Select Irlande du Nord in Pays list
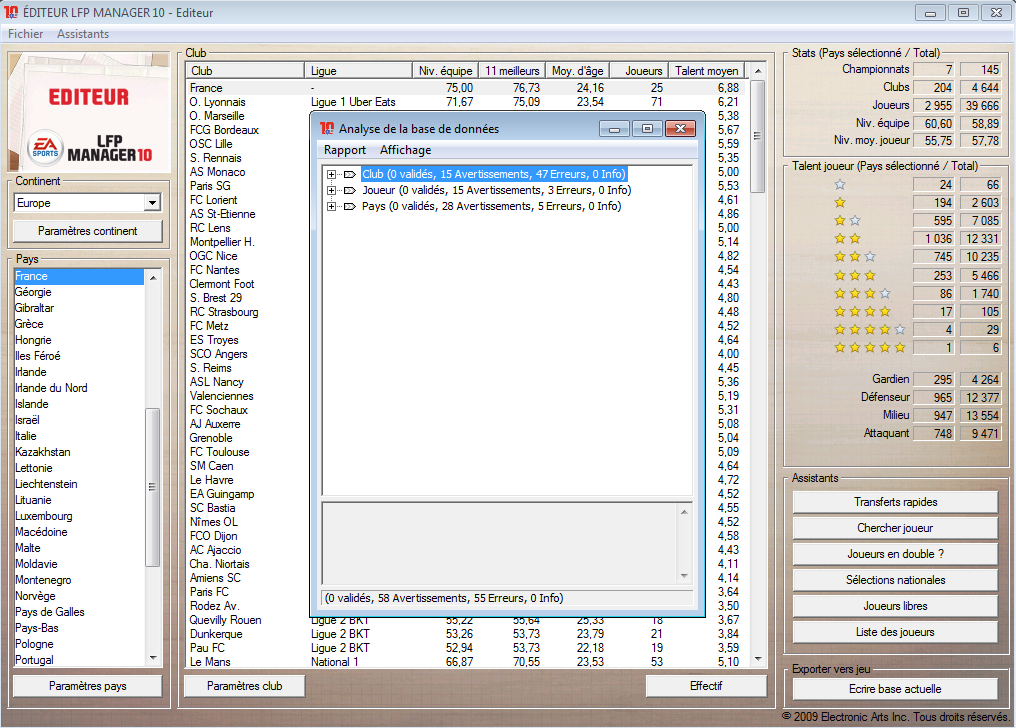 click(78, 388)
